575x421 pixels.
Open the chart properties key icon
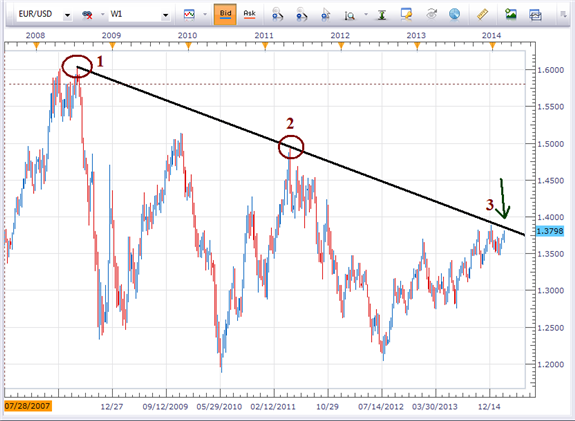pos(406,14)
